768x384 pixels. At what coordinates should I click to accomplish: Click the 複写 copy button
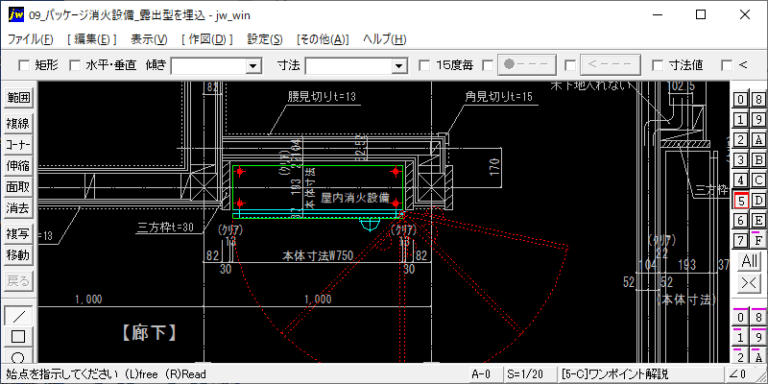point(18,234)
